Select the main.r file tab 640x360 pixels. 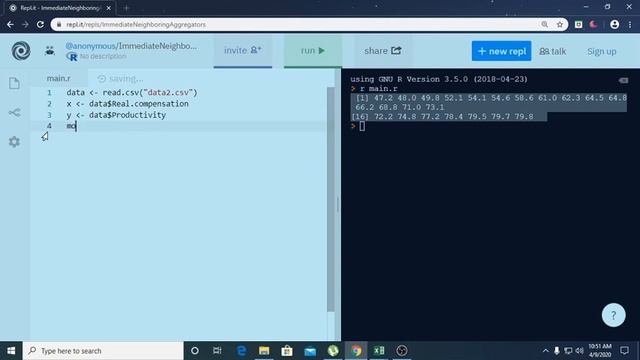click(58, 78)
